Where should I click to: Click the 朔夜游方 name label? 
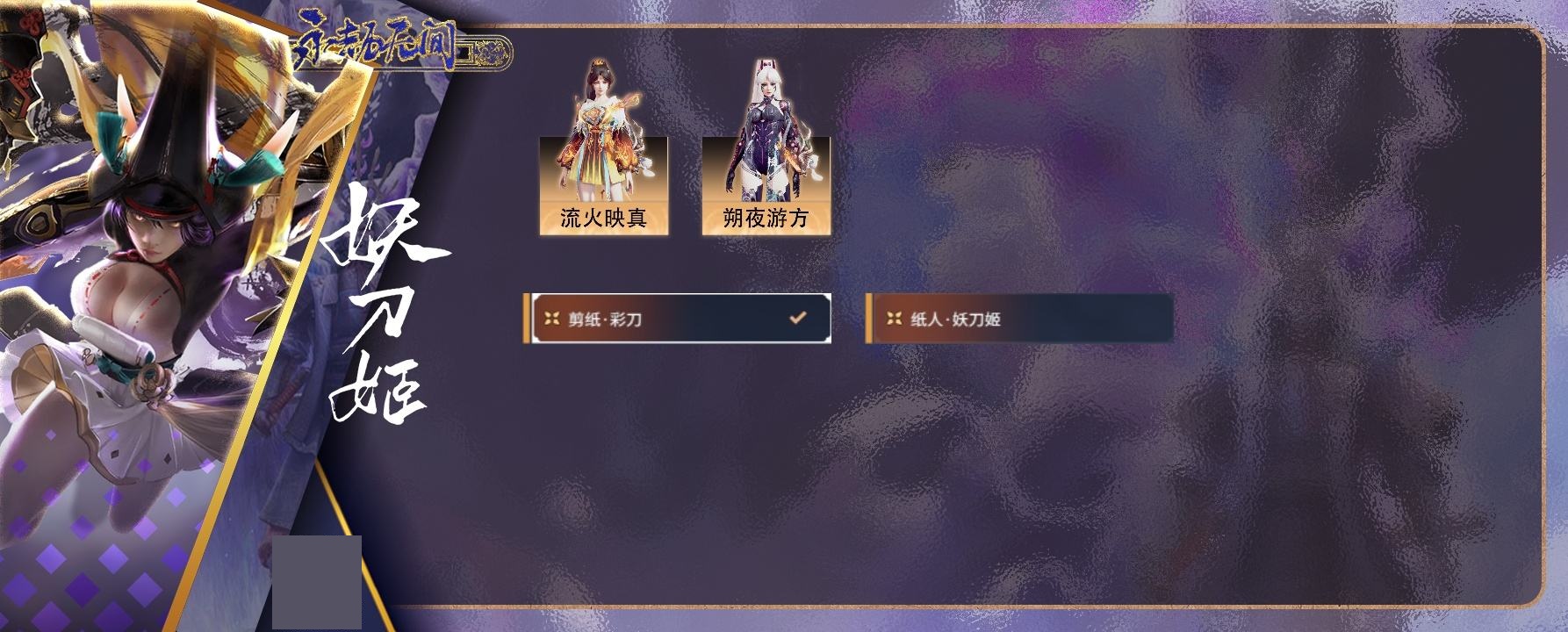pyautogui.click(x=766, y=218)
